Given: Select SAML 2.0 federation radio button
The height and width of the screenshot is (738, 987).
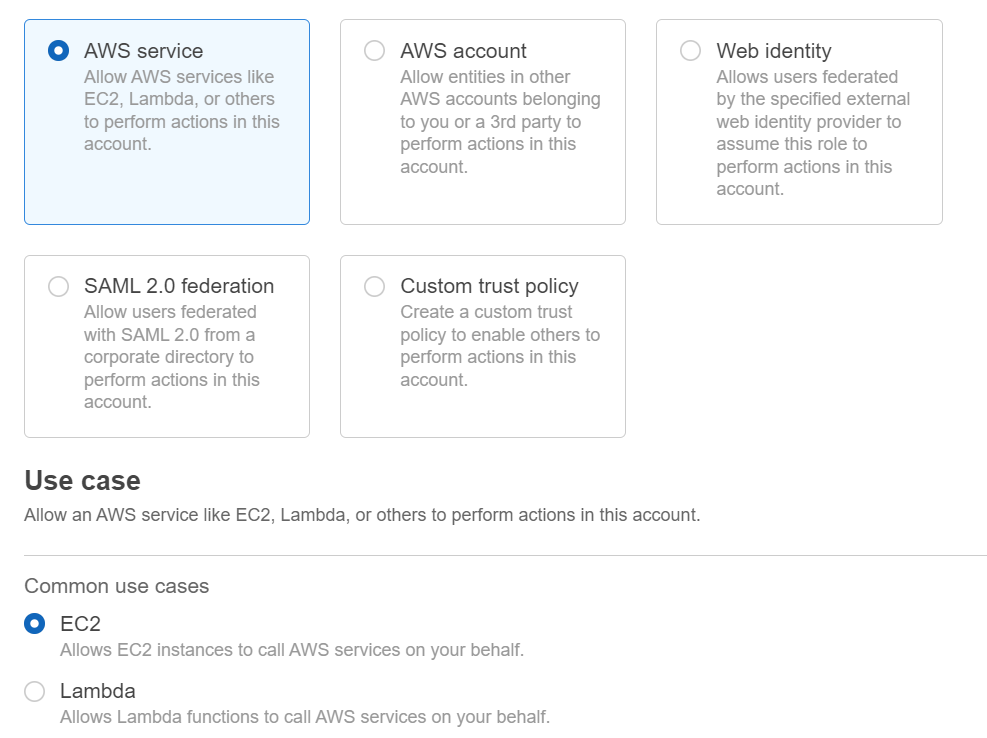Looking at the screenshot, I should pos(59,286).
